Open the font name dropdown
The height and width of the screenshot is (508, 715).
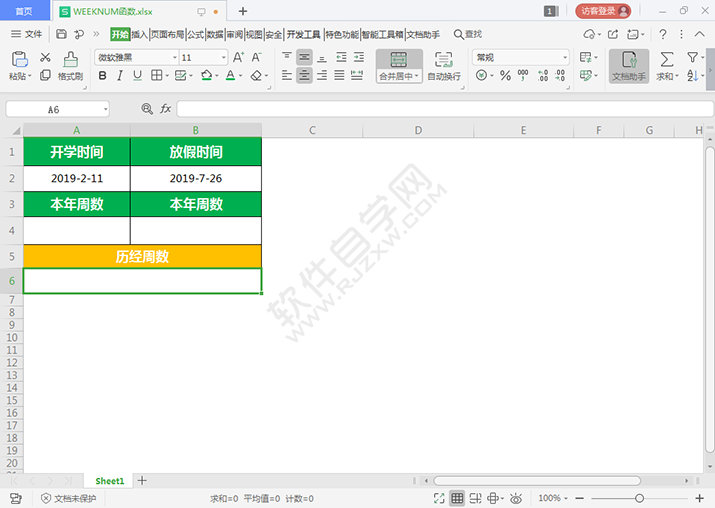pos(174,58)
